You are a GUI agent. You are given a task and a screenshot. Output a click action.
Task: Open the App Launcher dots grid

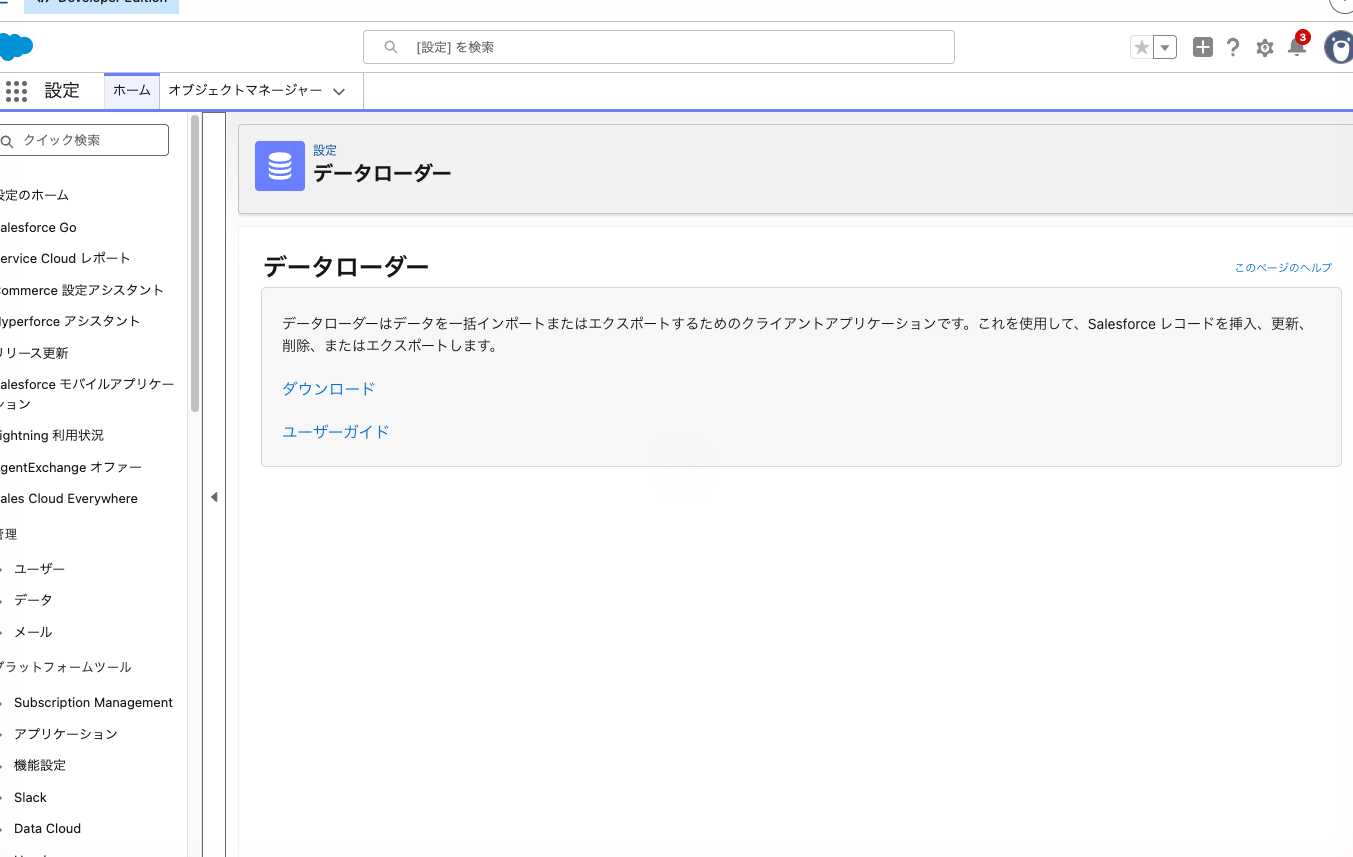point(16,91)
